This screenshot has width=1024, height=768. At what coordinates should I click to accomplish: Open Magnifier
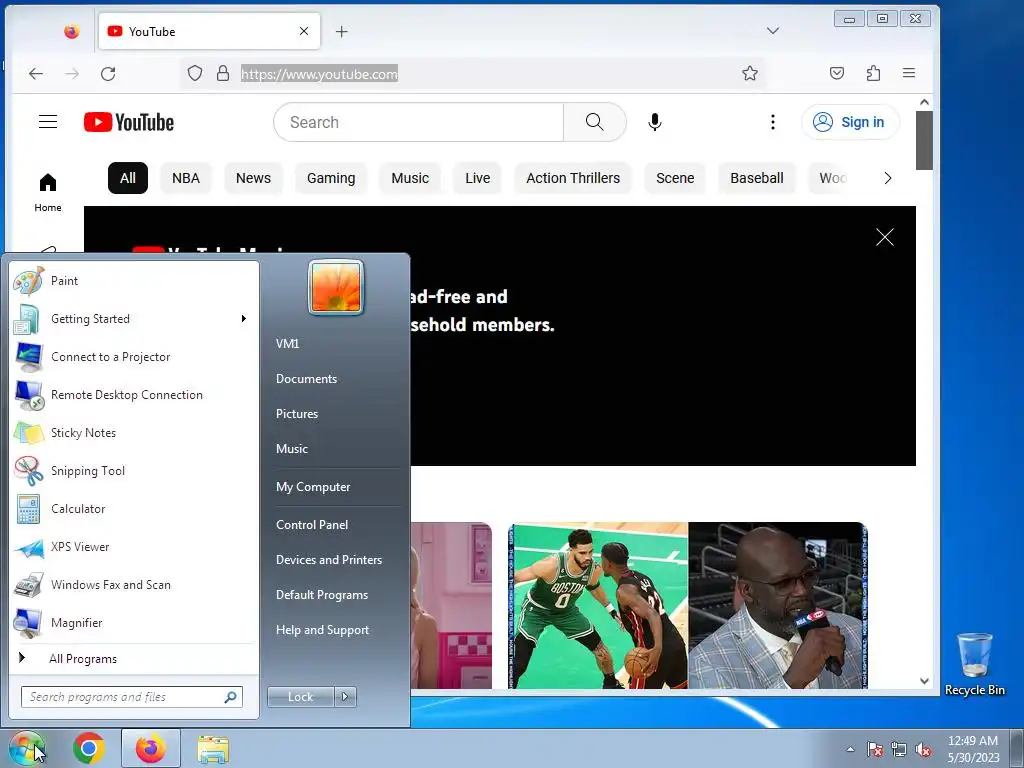134,622
